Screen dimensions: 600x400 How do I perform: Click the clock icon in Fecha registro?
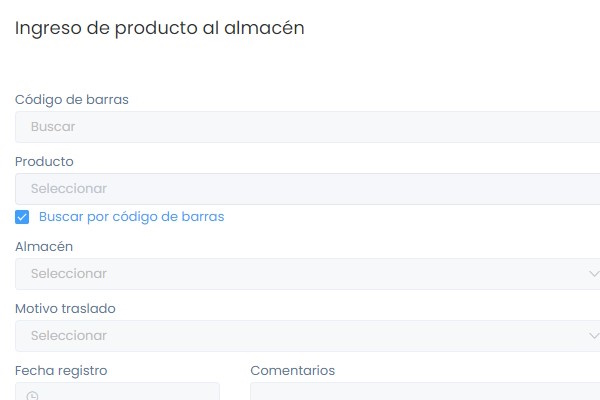tap(33, 395)
